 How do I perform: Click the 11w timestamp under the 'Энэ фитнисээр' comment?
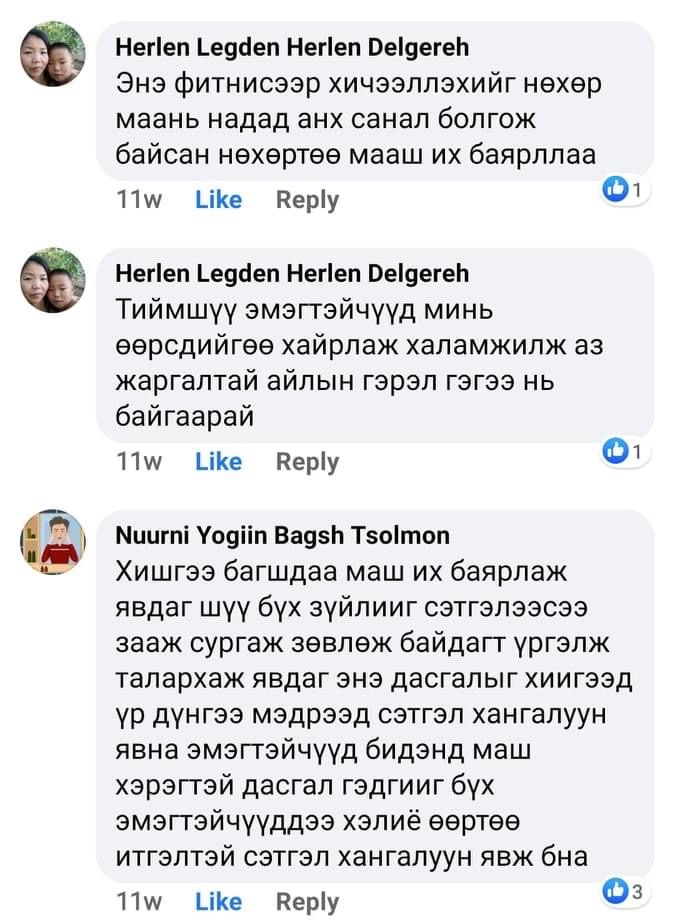[x=139, y=200]
